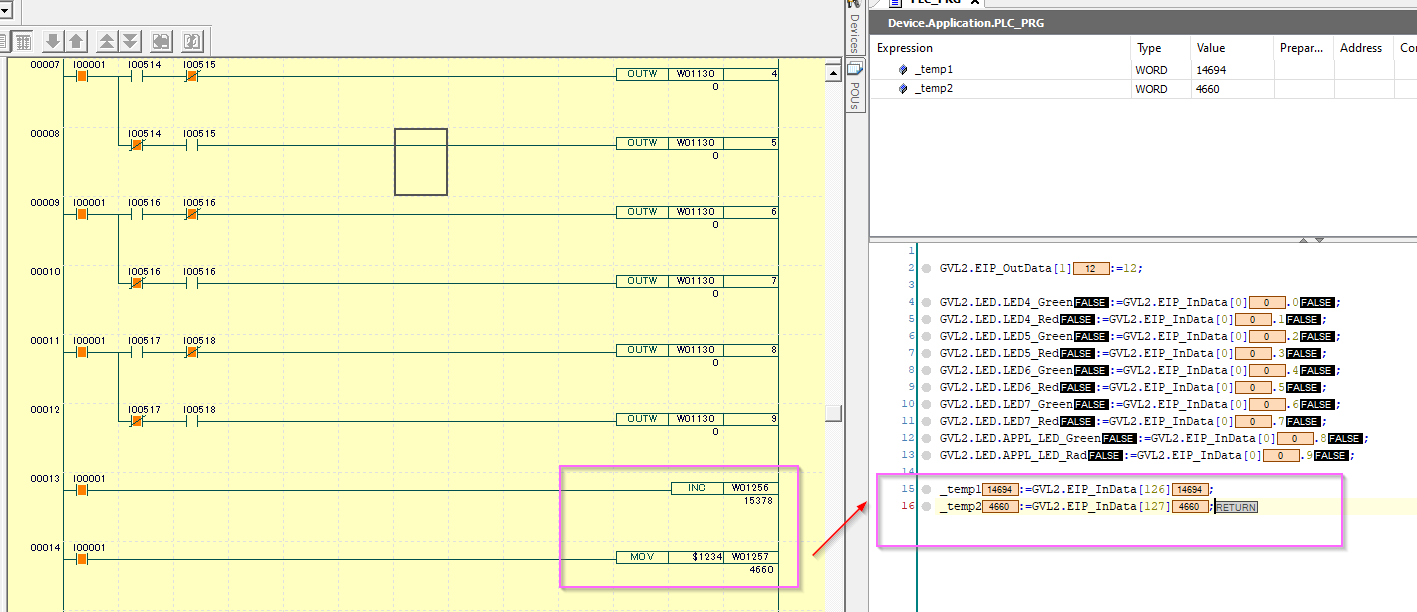Select the list view toolbar icon left of grid
This screenshot has height=612, width=1417.
coord(4,41)
